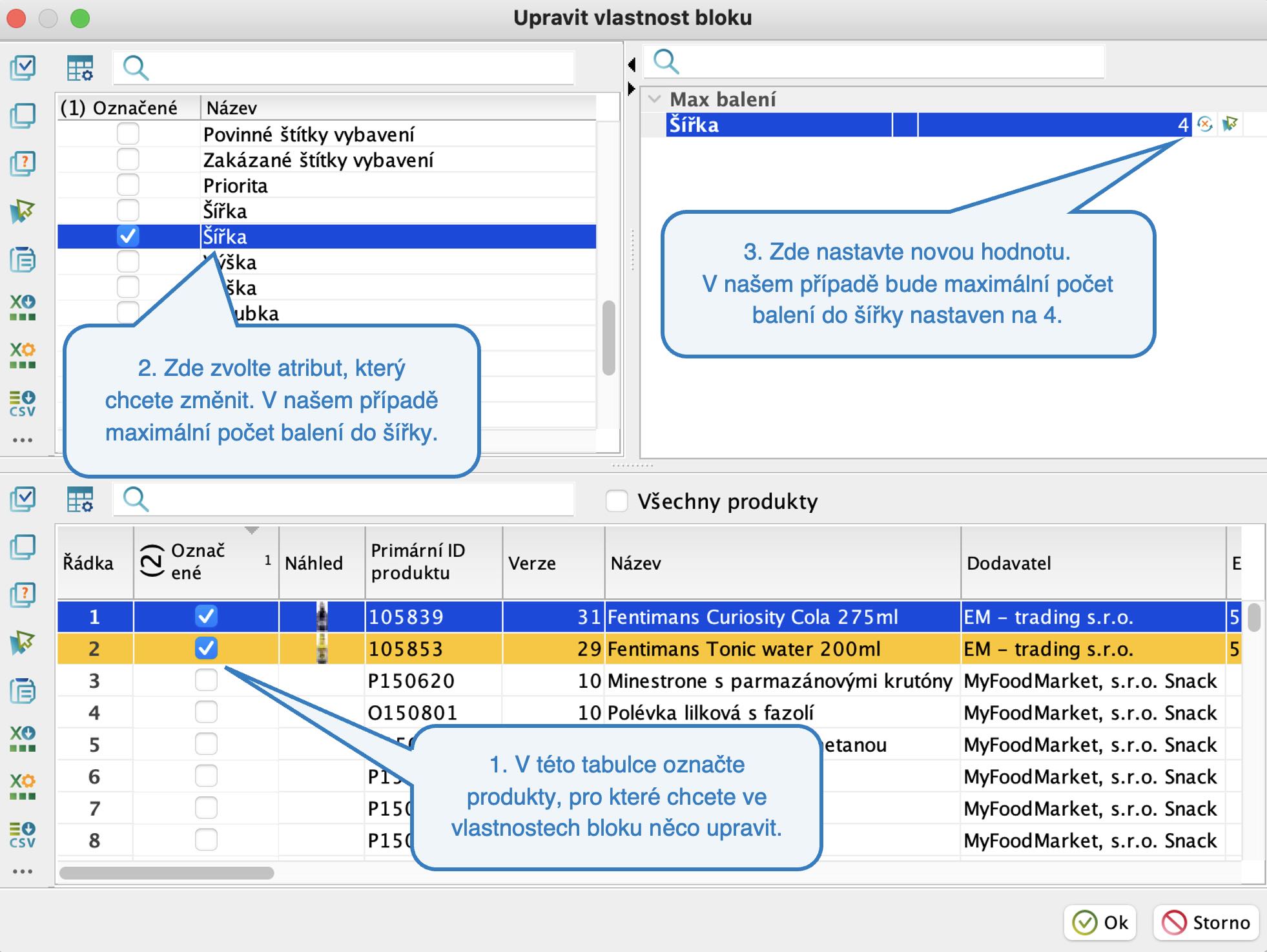This screenshot has width=1267, height=952.
Task: Click the green macOS zoom window button
Action: (x=80, y=18)
